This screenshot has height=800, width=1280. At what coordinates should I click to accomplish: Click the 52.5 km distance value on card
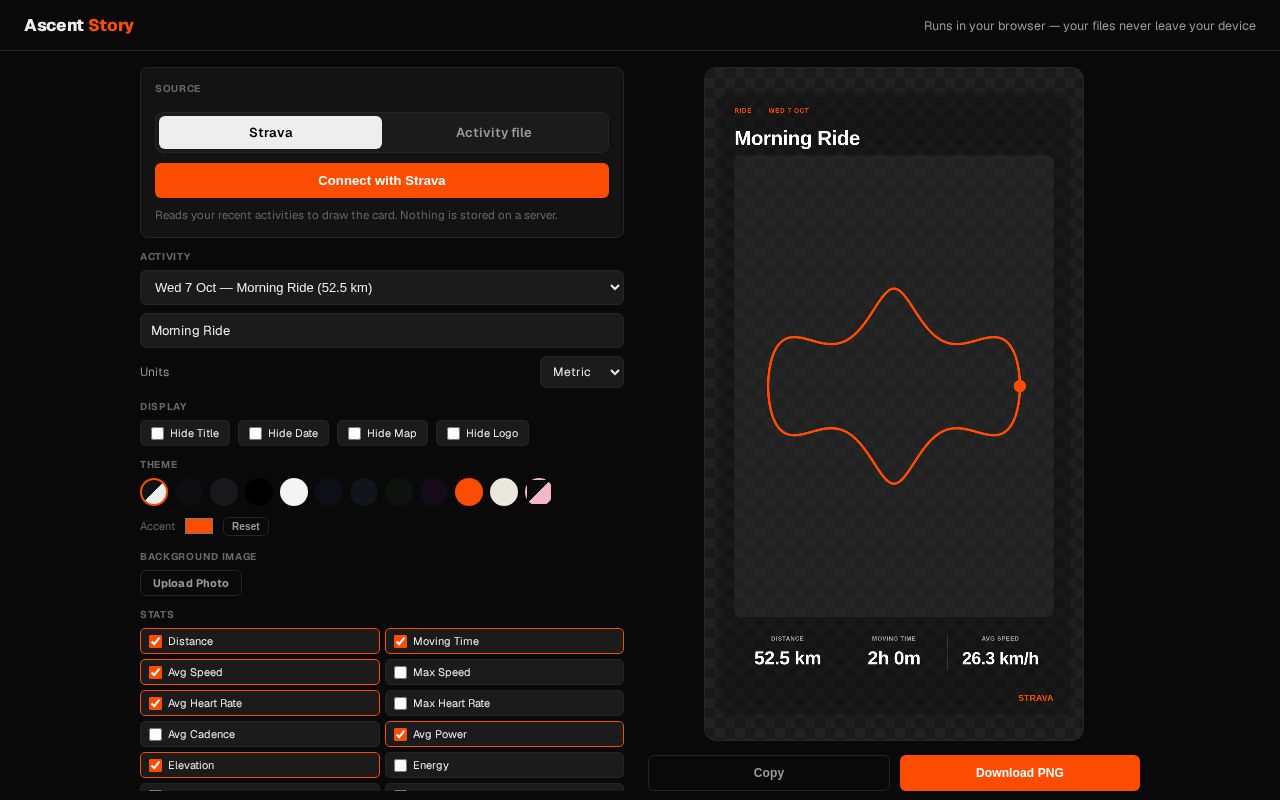787,658
